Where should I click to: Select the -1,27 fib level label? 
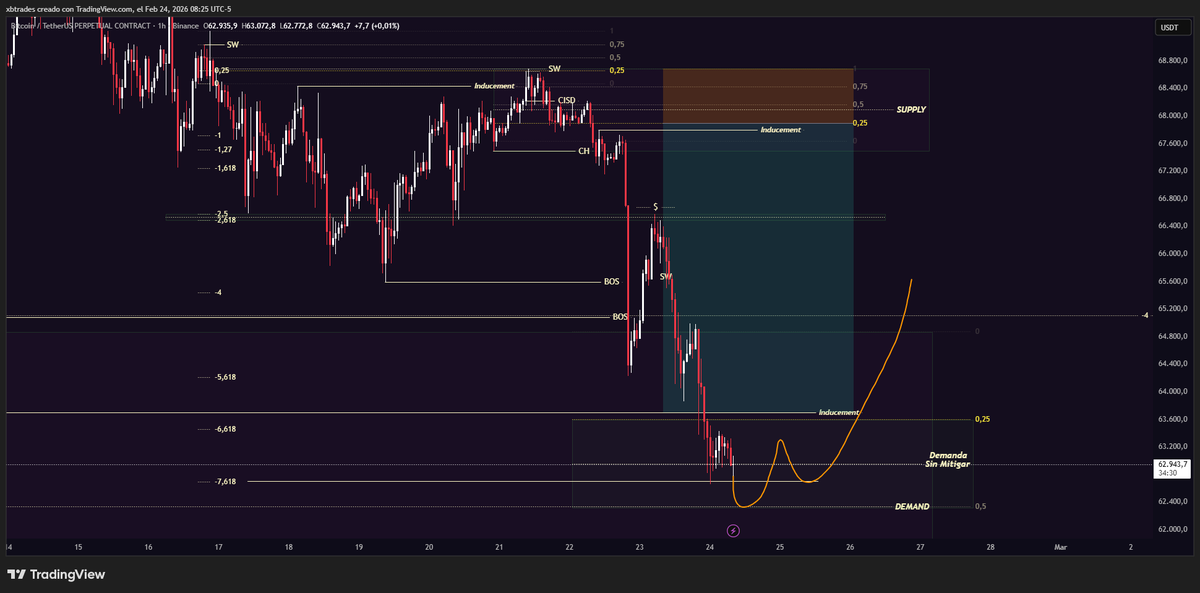point(222,150)
